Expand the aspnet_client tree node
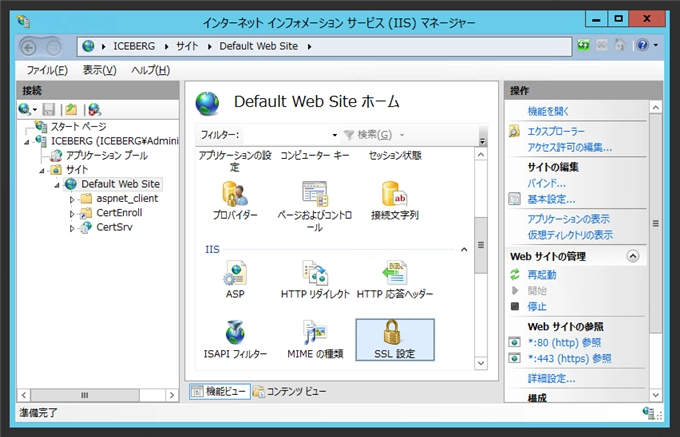Screen dimensions: 680x437 [72, 199]
